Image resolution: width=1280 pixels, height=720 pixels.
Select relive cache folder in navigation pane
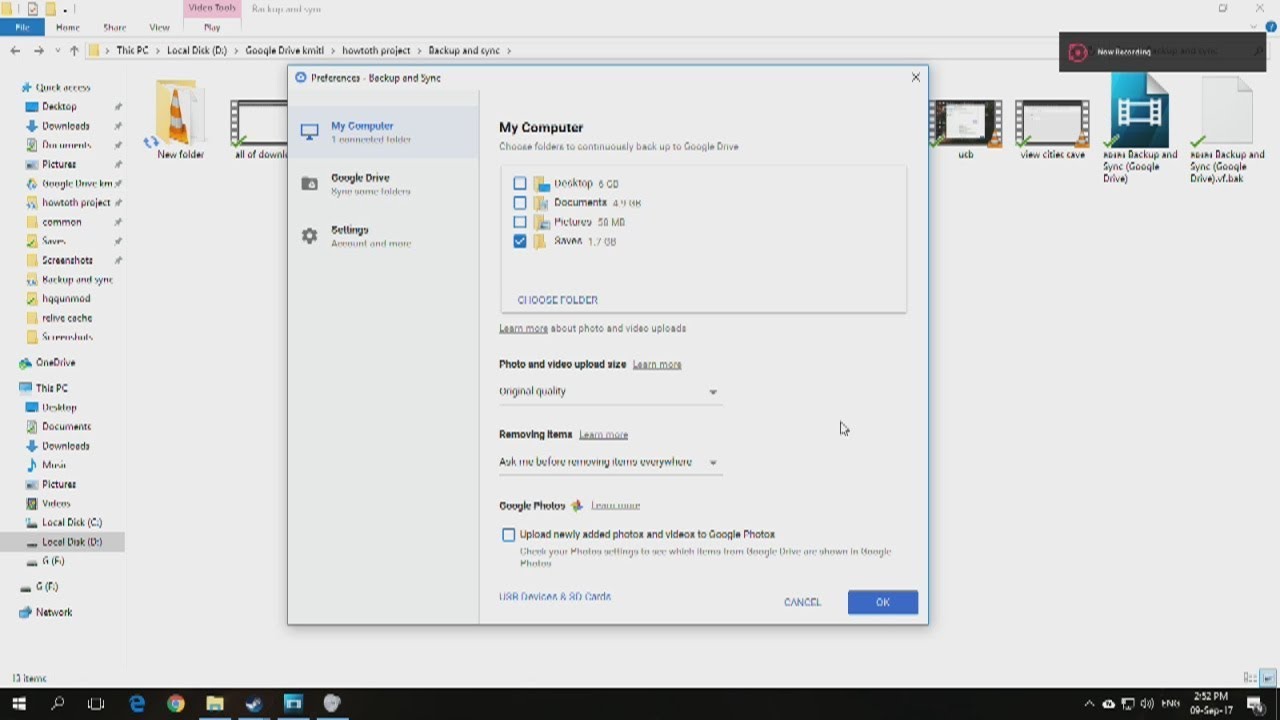click(x=67, y=318)
